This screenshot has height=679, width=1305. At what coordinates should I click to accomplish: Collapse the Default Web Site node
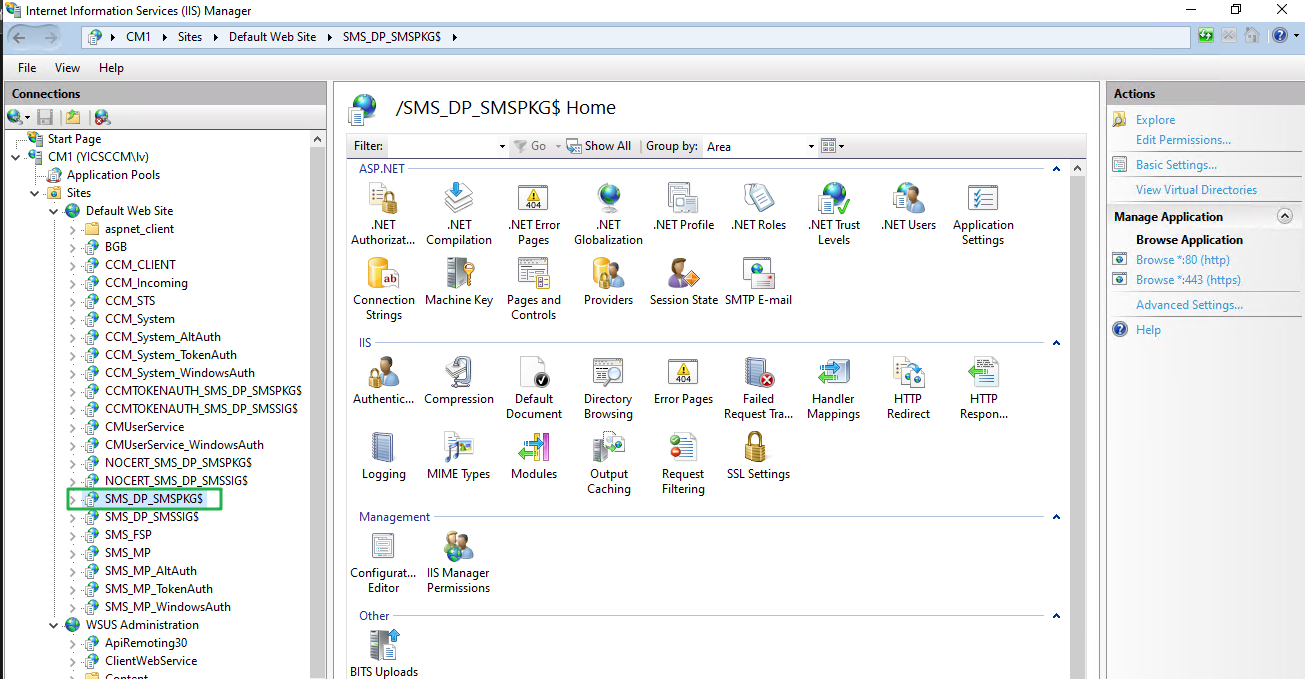[54, 211]
